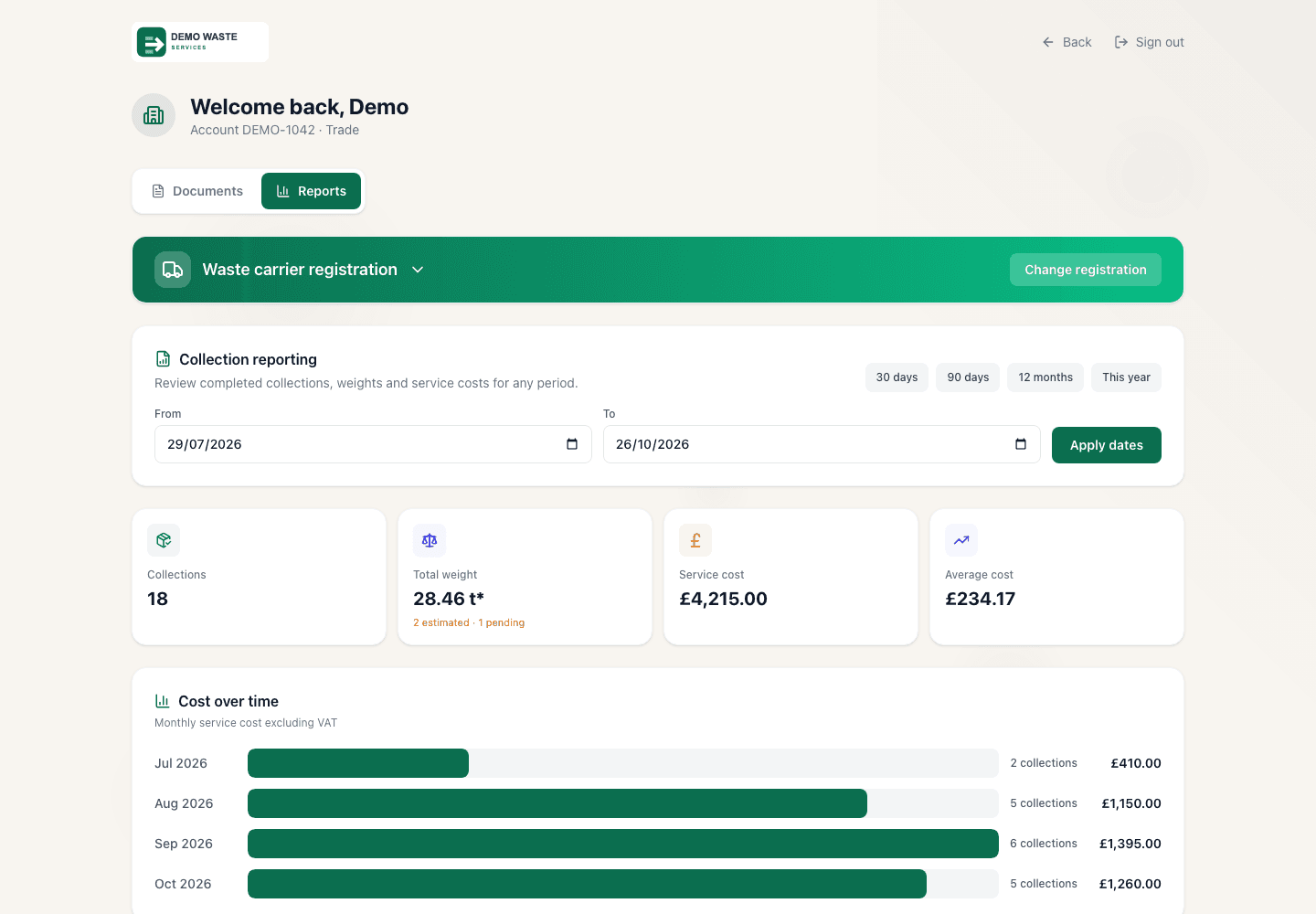The image size is (1316, 914).
Task: Click the £1,260.00 amount for Oct 2026
Action: click(x=1130, y=884)
